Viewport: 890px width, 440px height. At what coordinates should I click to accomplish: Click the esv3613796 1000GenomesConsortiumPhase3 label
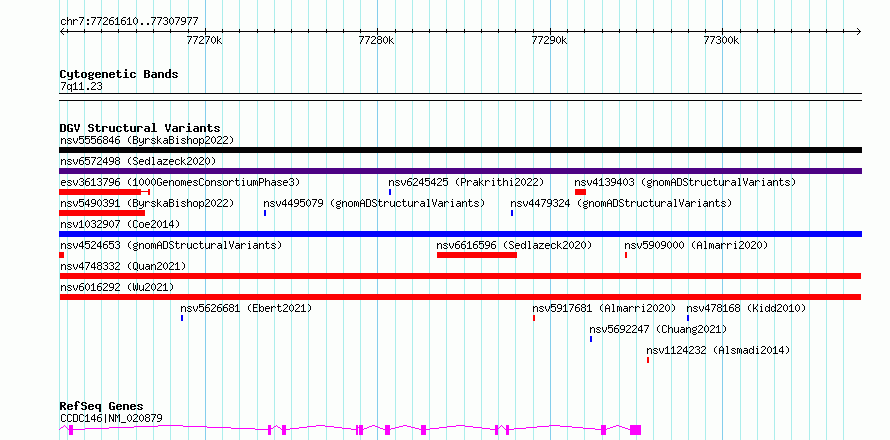click(180, 182)
